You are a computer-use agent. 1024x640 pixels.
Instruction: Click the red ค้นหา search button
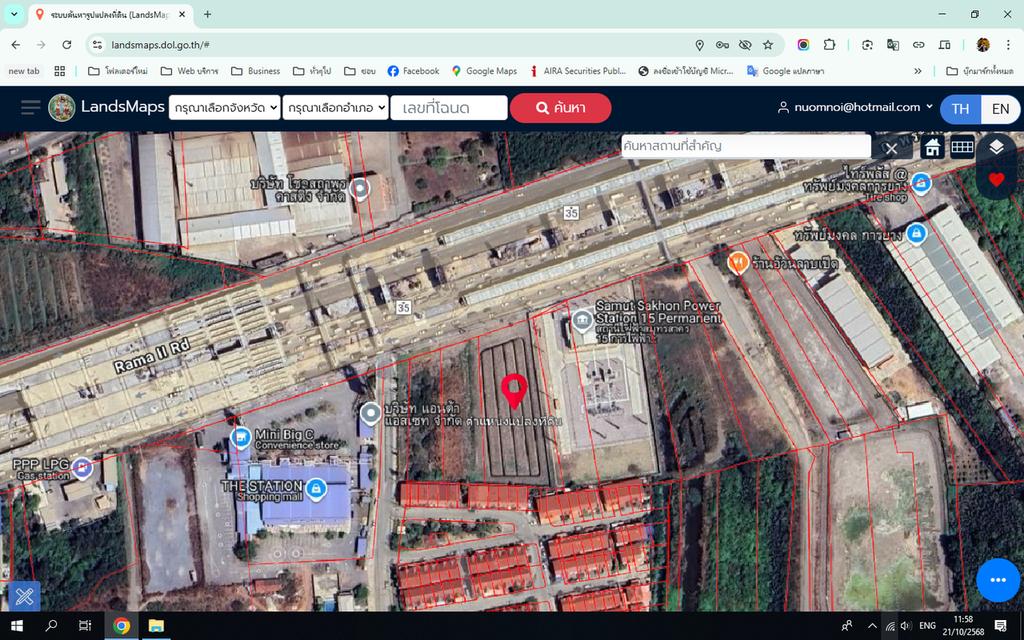560,108
